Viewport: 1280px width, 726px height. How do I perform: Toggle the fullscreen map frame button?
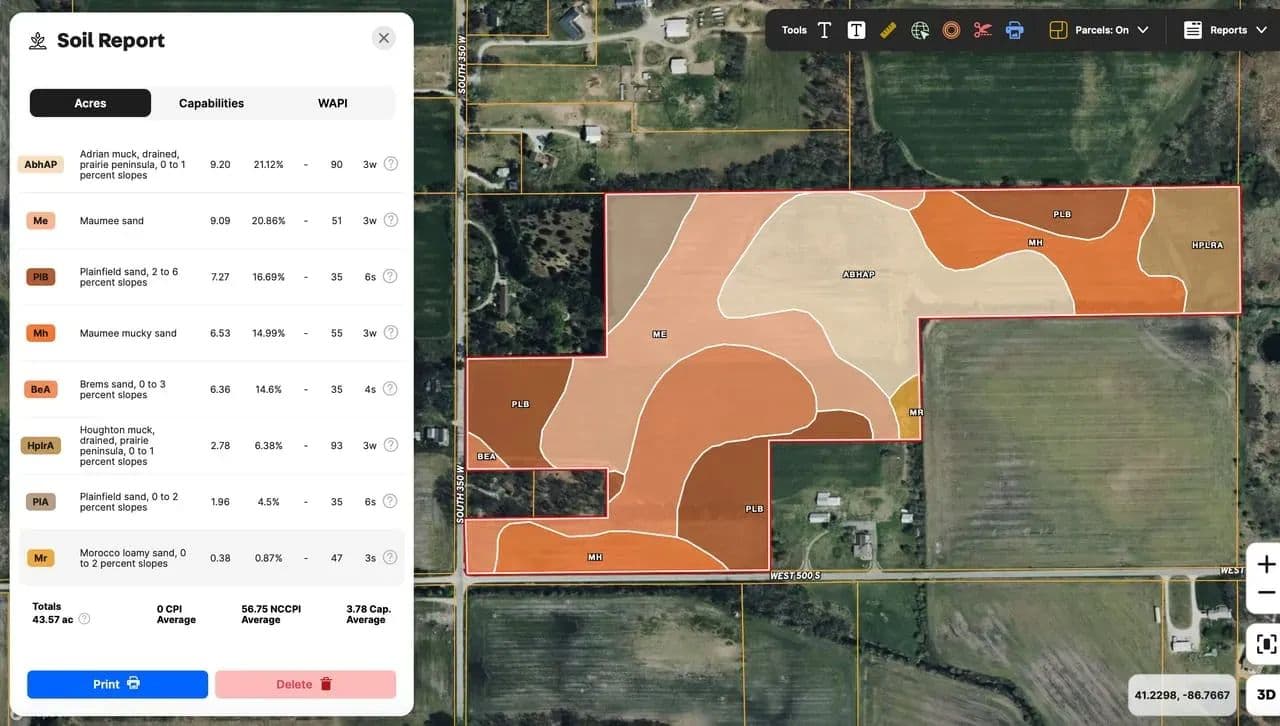(x=1265, y=644)
